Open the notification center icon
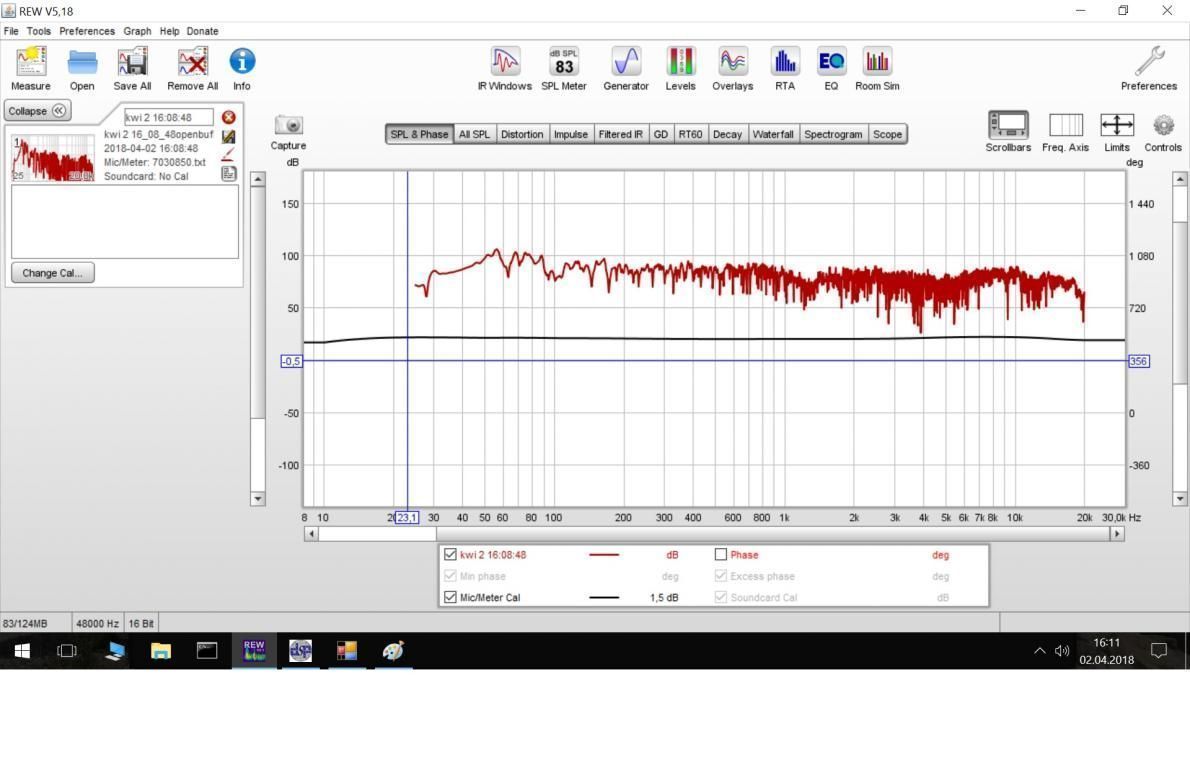The height and width of the screenshot is (768, 1190). [x=1159, y=651]
